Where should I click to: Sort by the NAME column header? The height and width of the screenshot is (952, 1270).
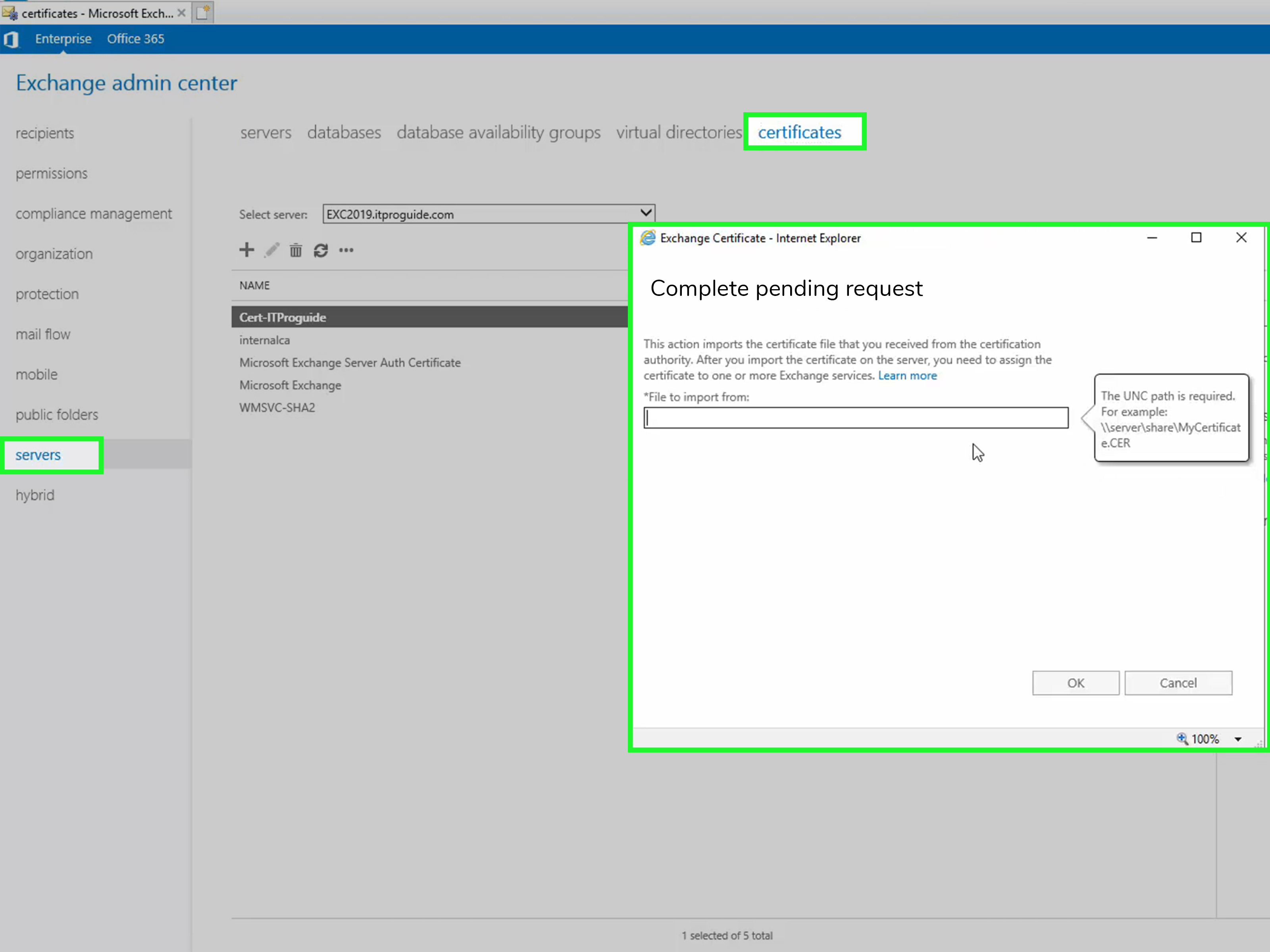[254, 285]
